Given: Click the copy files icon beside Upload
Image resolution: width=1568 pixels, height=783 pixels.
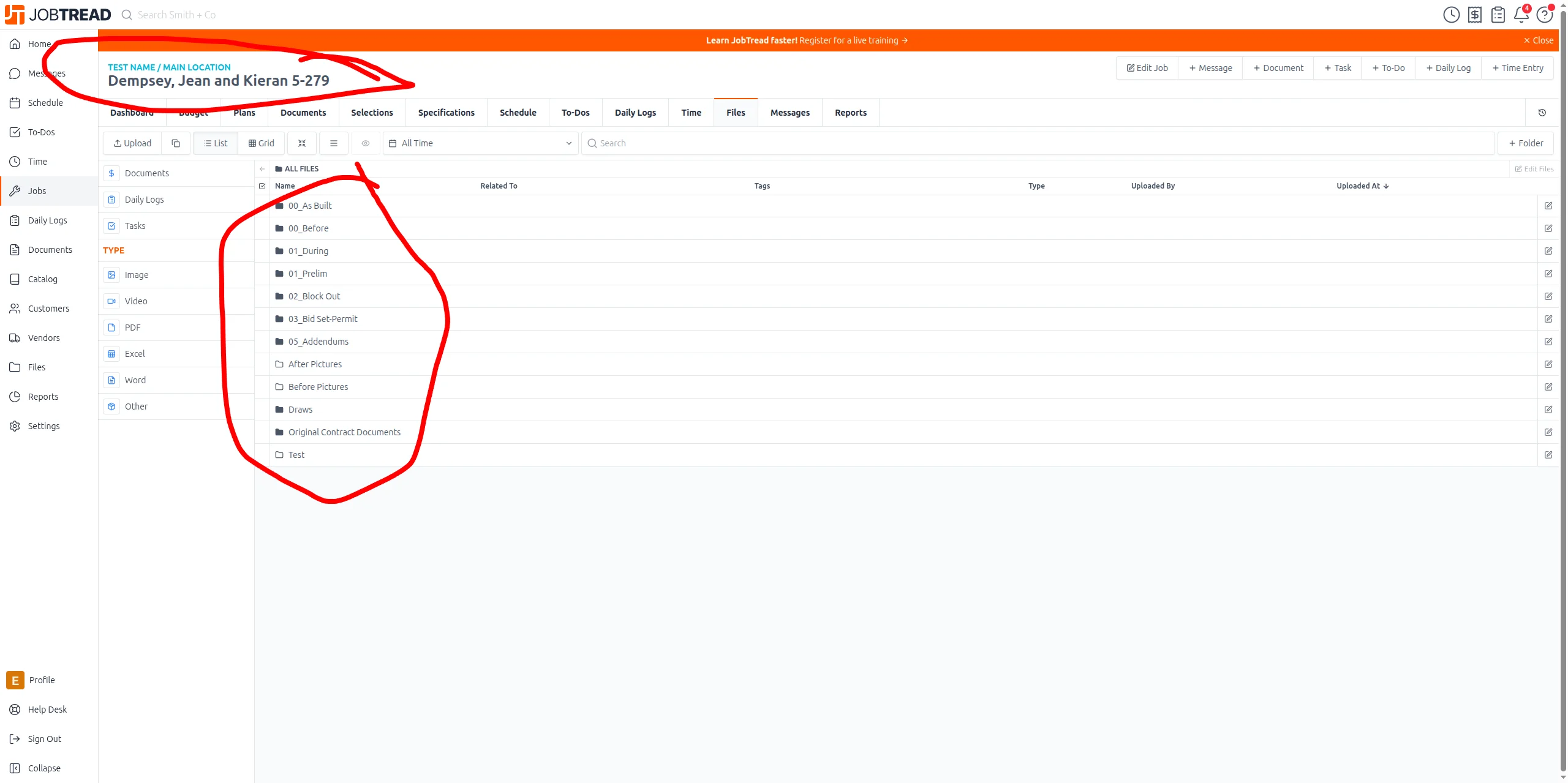Looking at the screenshot, I should pos(176,143).
